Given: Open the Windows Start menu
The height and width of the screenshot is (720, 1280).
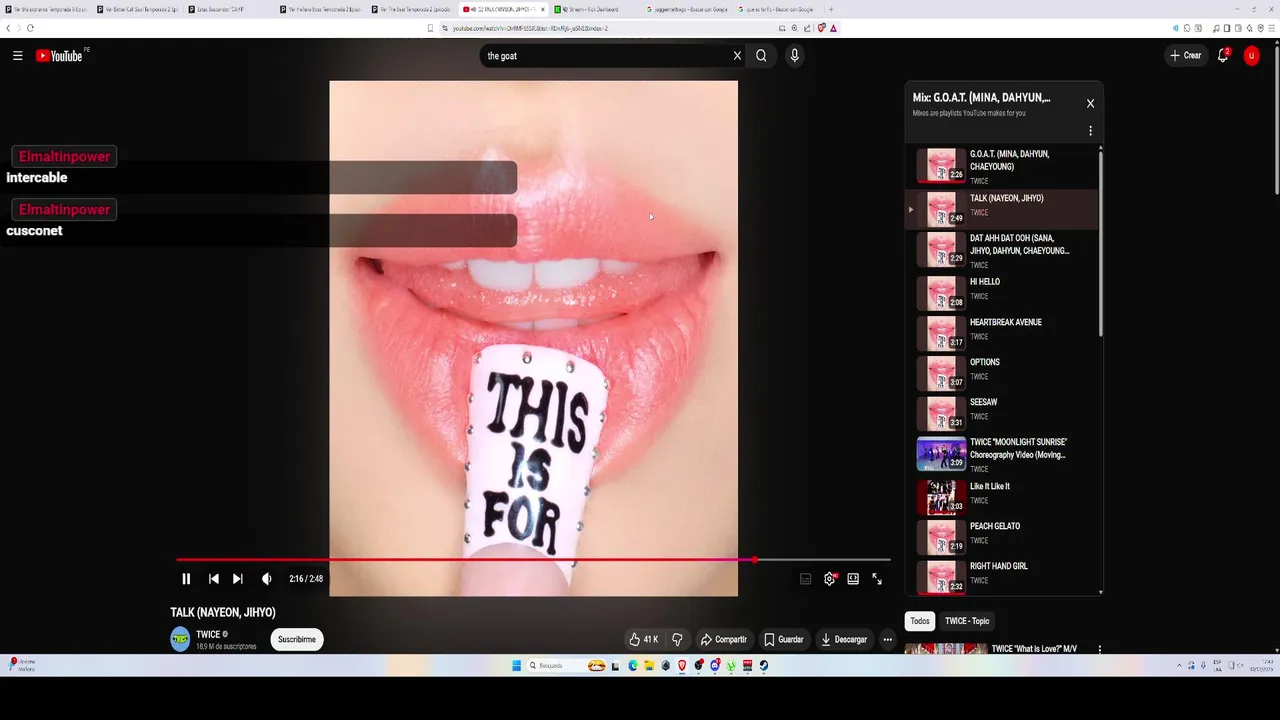Looking at the screenshot, I should (x=517, y=666).
